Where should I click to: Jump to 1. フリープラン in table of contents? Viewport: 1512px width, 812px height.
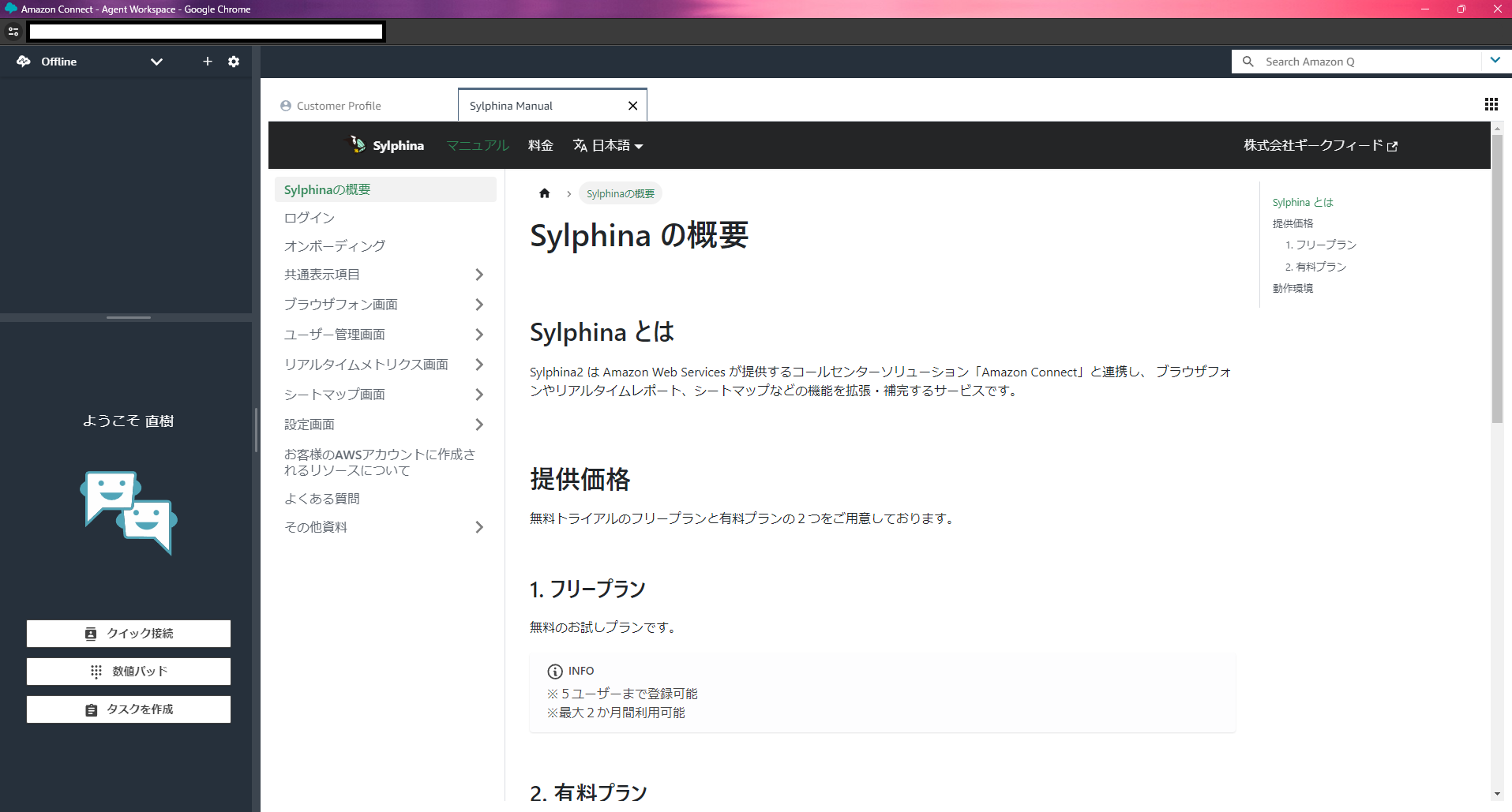click(x=1321, y=245)
